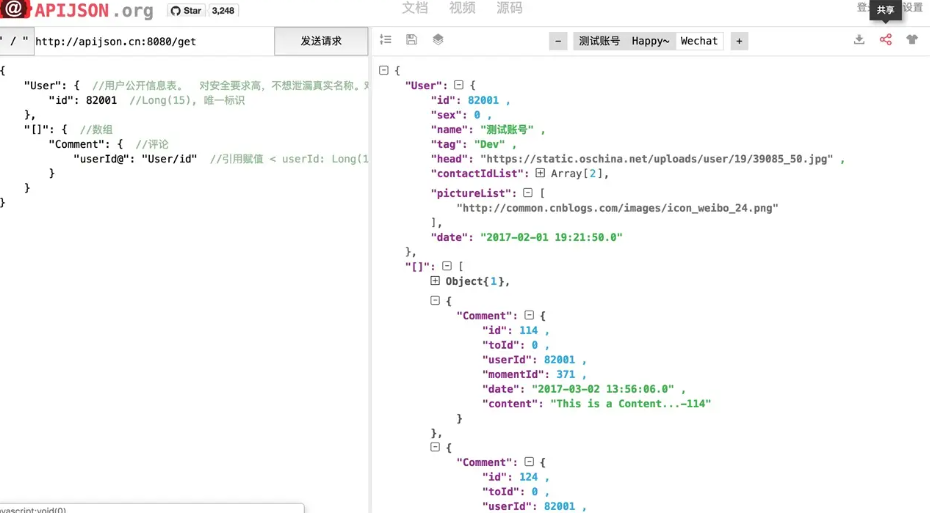Click the date value "2017-02-01 19:21:50.0"
This screenshot has height=513, width=930.
tap(551, 237)
